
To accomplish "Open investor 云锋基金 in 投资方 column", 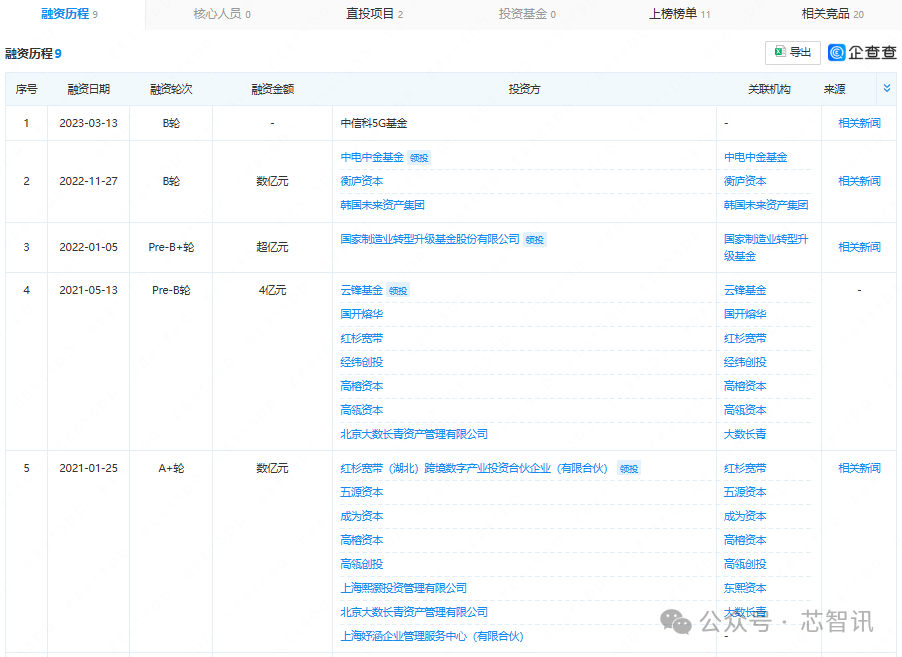I will click(x=361, y=290).
